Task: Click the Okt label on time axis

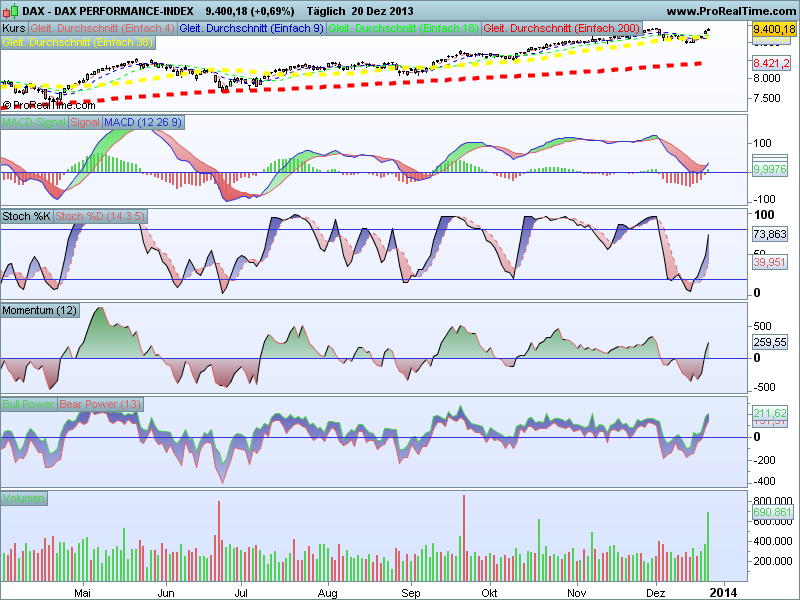Action: (x=489, y=593)
